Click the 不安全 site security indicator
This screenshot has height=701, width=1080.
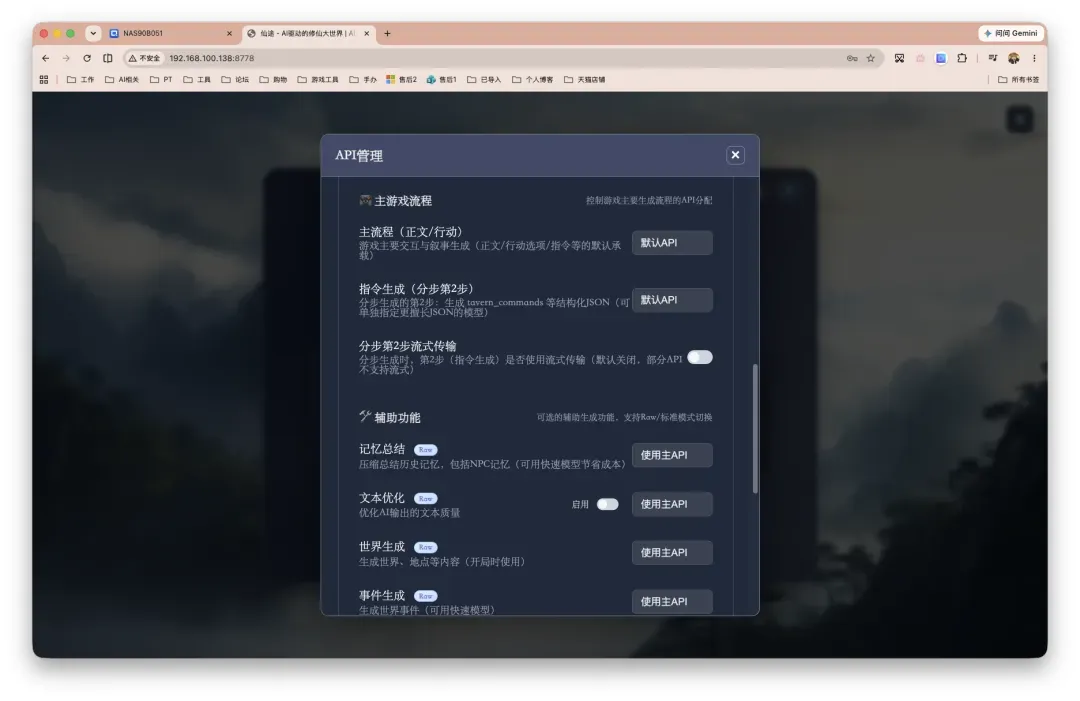(144, 59)
